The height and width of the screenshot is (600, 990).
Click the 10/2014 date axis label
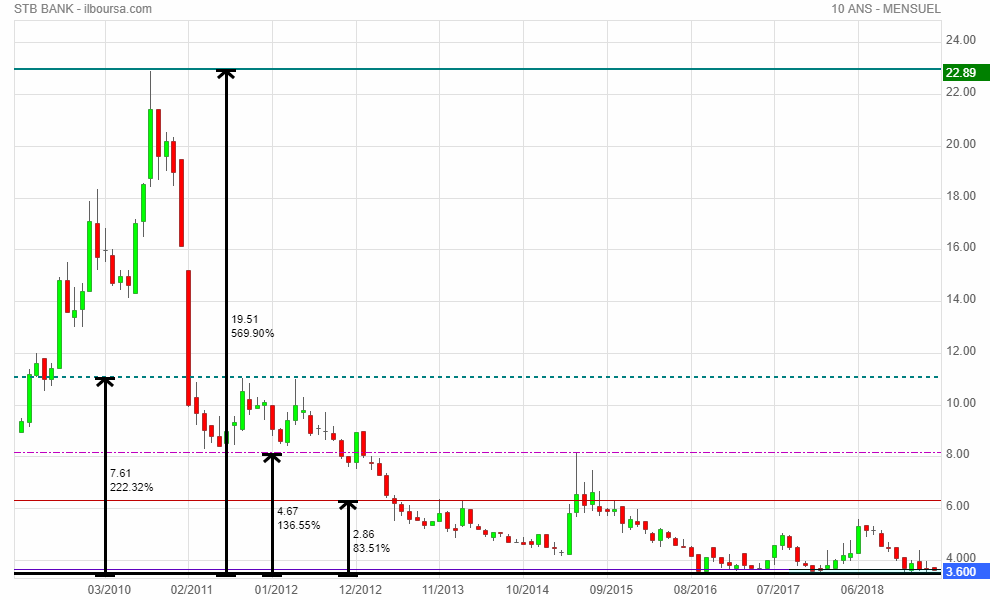(x=527, y=590)
